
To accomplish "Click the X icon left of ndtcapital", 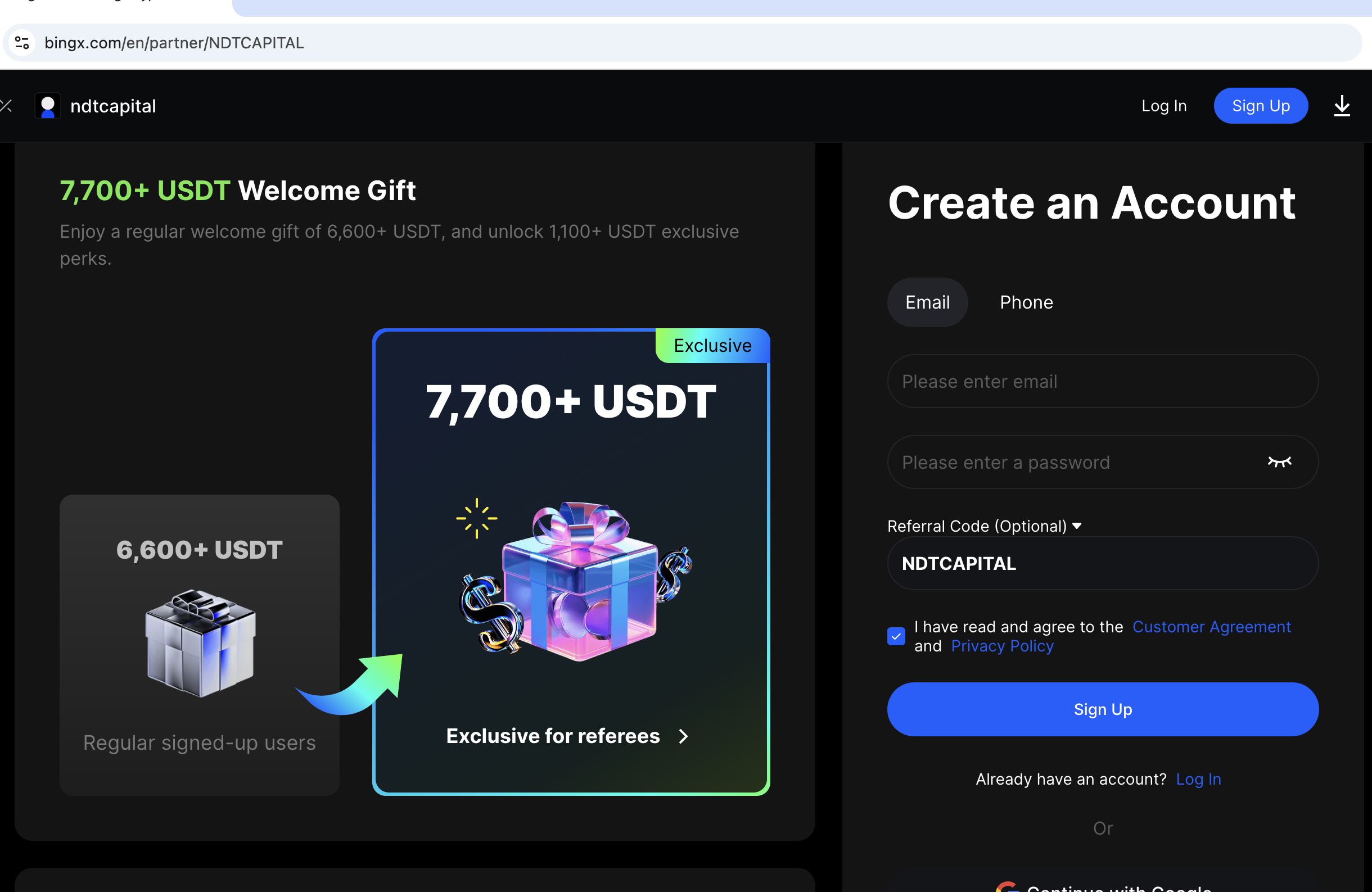I will (6, 106).
